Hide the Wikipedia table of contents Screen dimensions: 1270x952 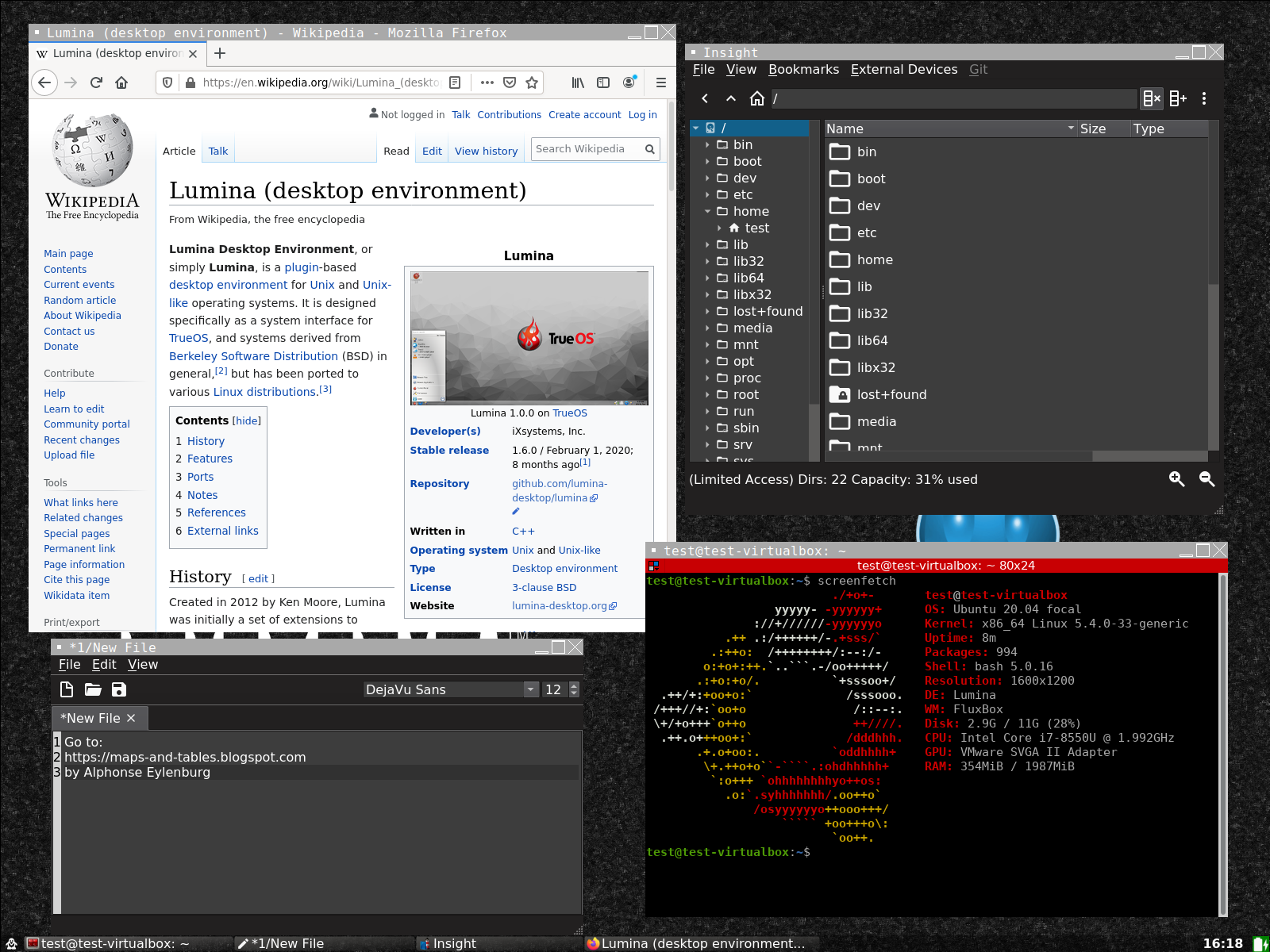[246, 421]
